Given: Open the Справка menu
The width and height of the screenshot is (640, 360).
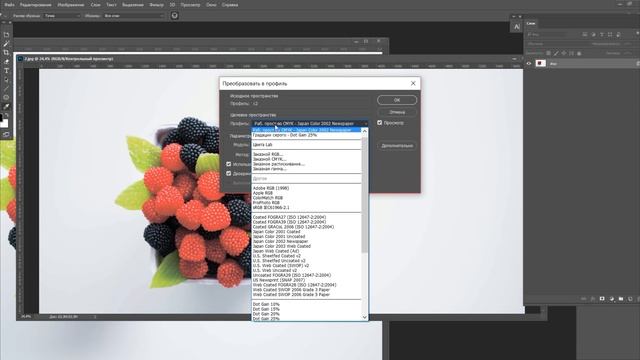Looking at the screenshot, I should coord(230,5).
